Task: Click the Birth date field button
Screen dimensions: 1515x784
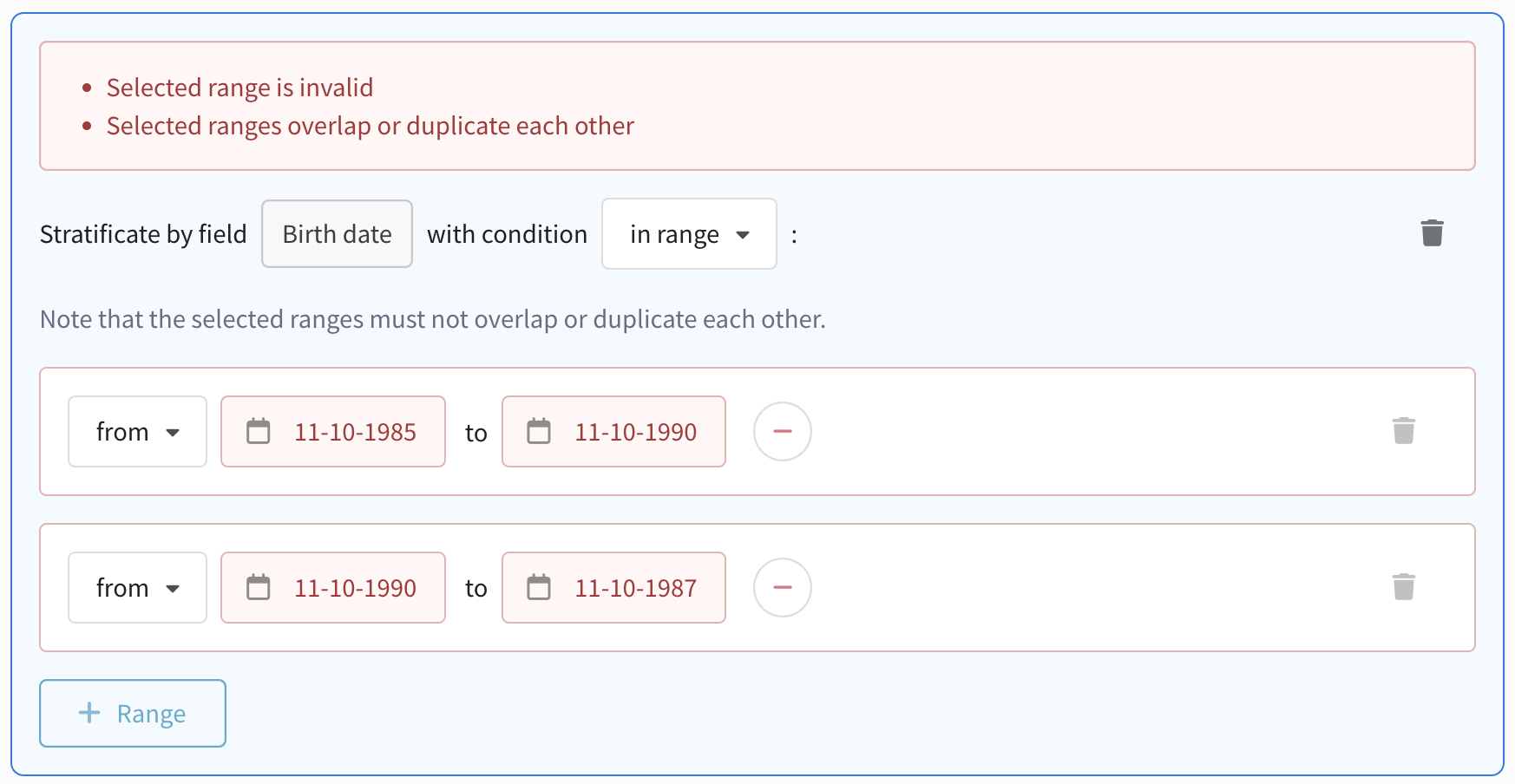Action: [337, 234]
